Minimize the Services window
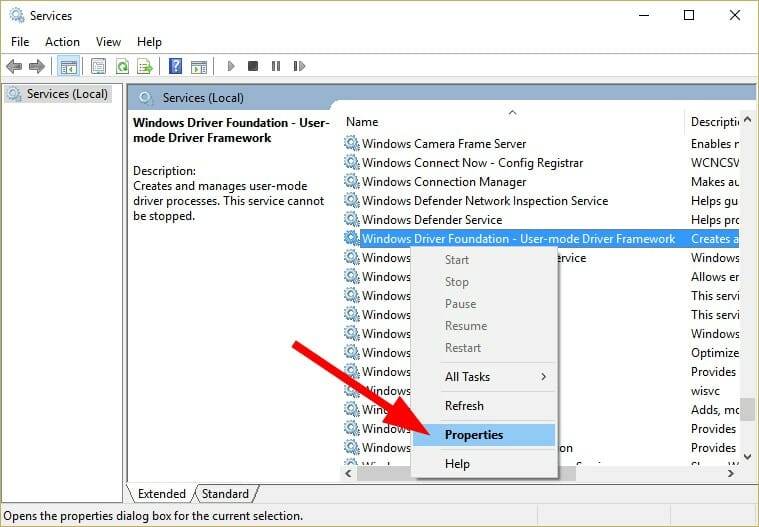This screenshot has height=527, width=759. [x=644, y=15]
